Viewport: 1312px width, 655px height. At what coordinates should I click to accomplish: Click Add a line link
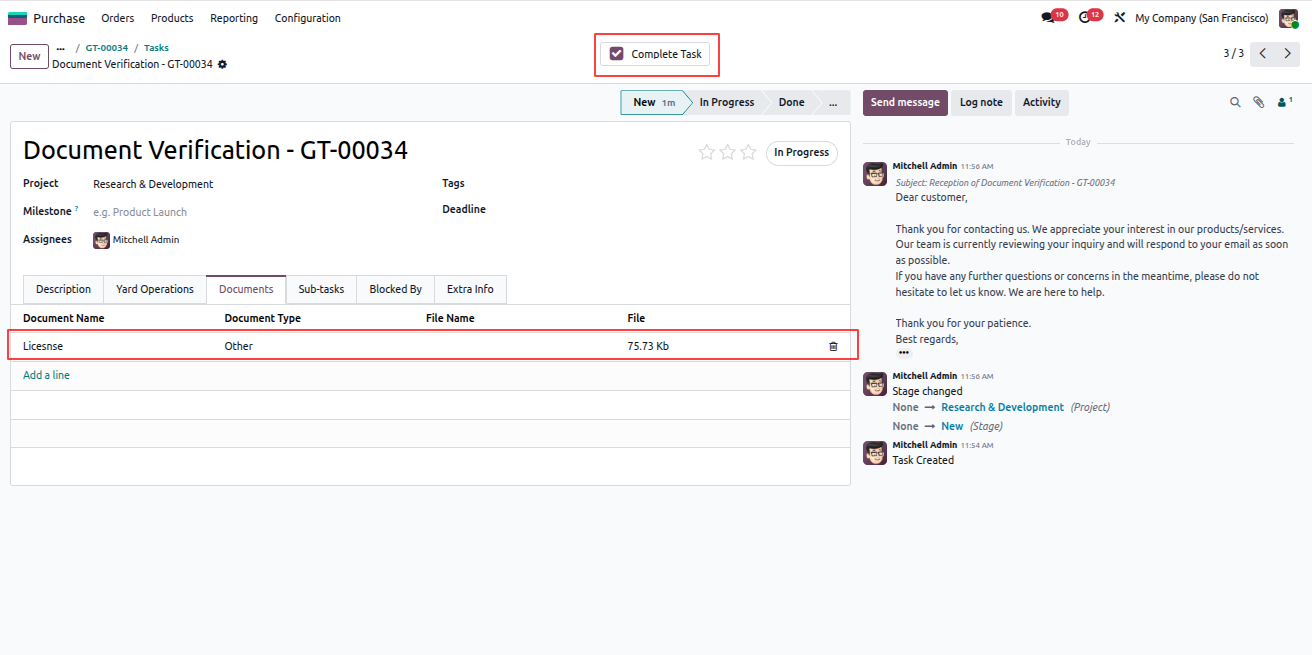pyautogui.click(x=46, y=375)
